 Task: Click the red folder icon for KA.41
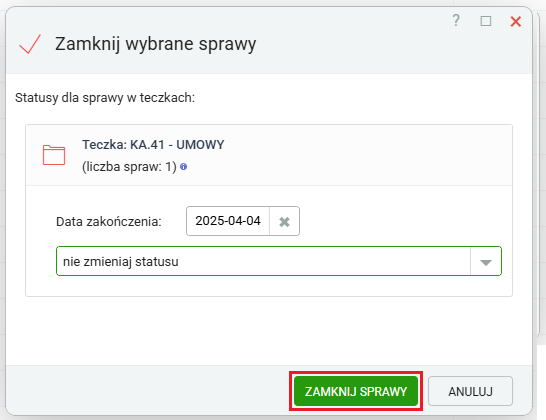click(54, 155)
